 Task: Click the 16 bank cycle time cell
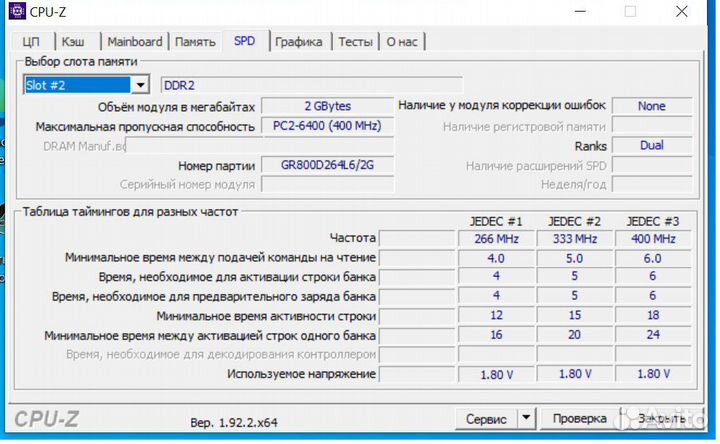tap(496, 335)
